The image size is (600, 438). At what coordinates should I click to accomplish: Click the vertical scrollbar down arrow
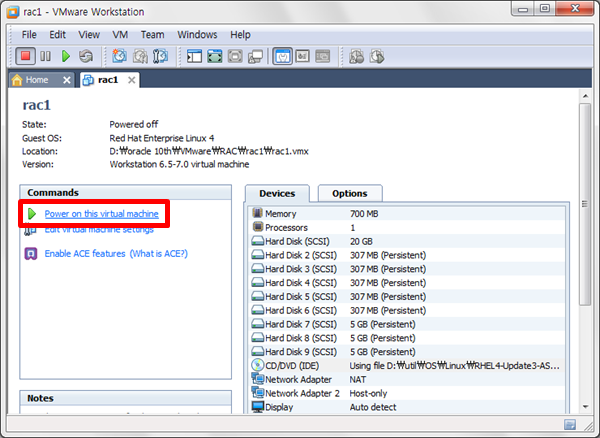point(585,407)
